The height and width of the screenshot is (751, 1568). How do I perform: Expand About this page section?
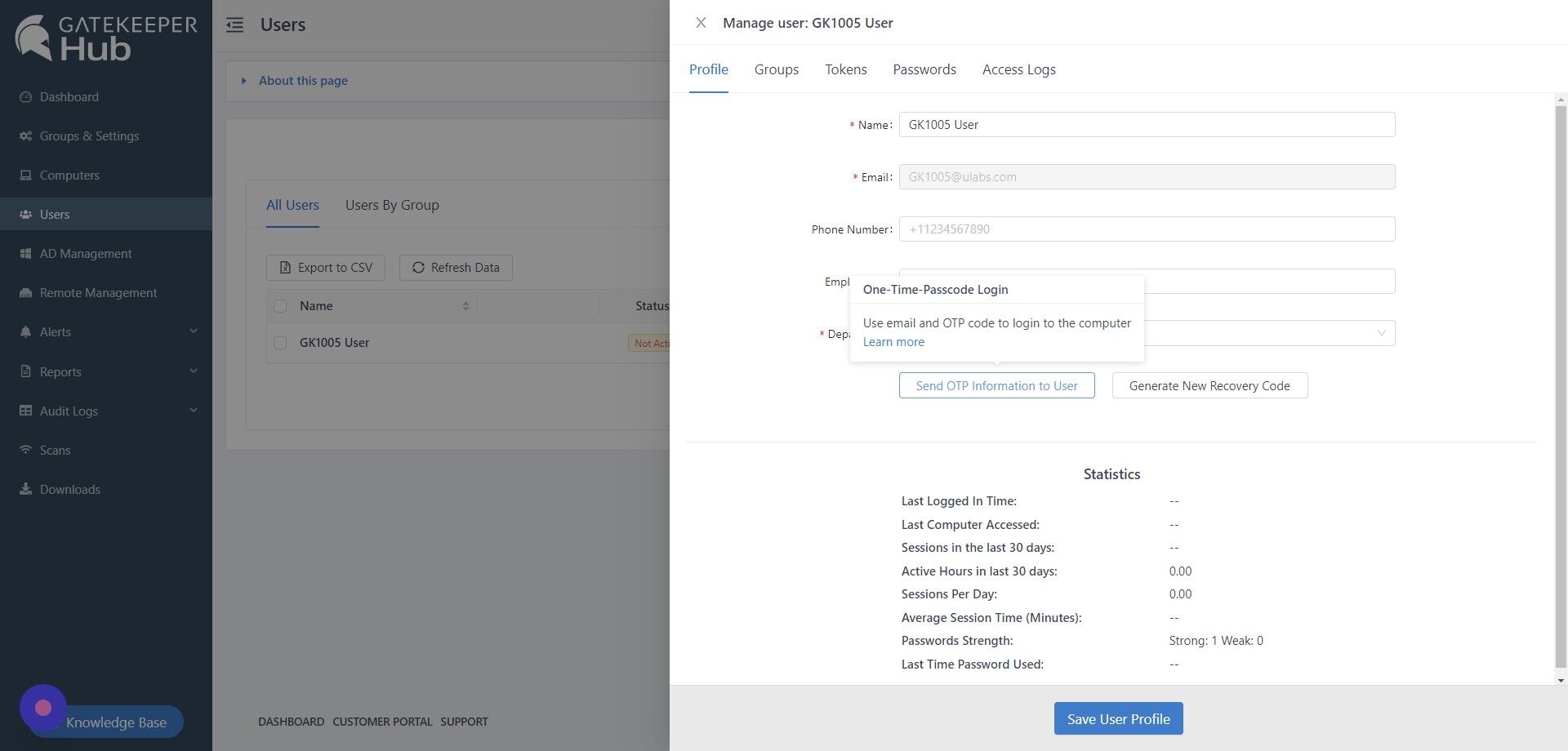pyautogui.click(x=295, y=81)
